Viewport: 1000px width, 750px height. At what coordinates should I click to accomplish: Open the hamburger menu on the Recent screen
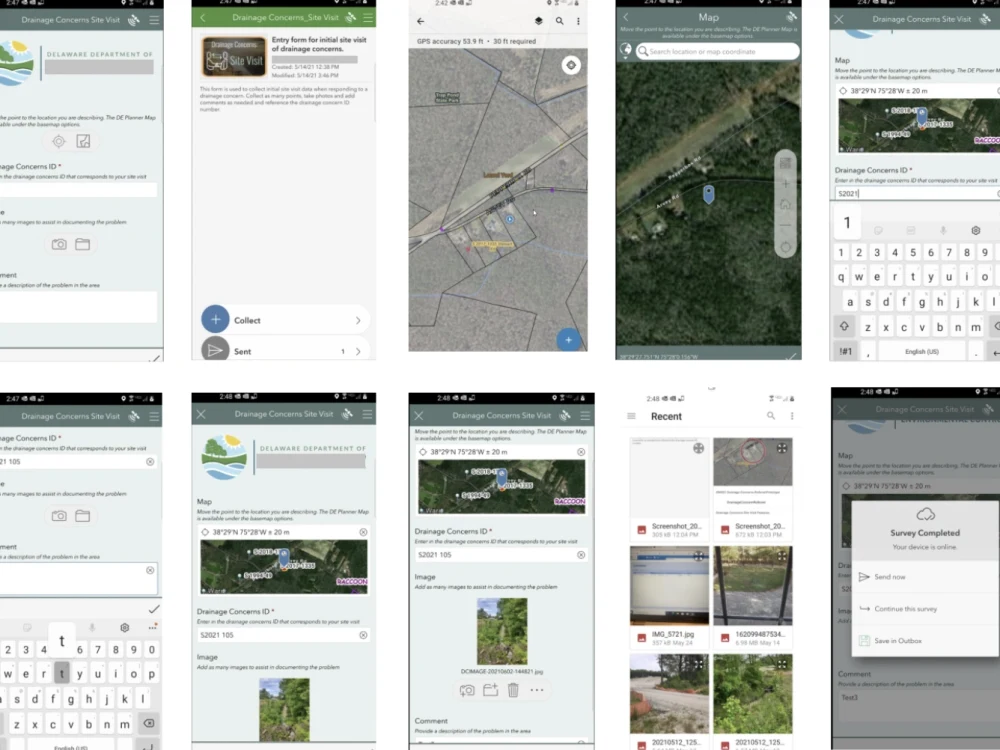pos(631,416)
